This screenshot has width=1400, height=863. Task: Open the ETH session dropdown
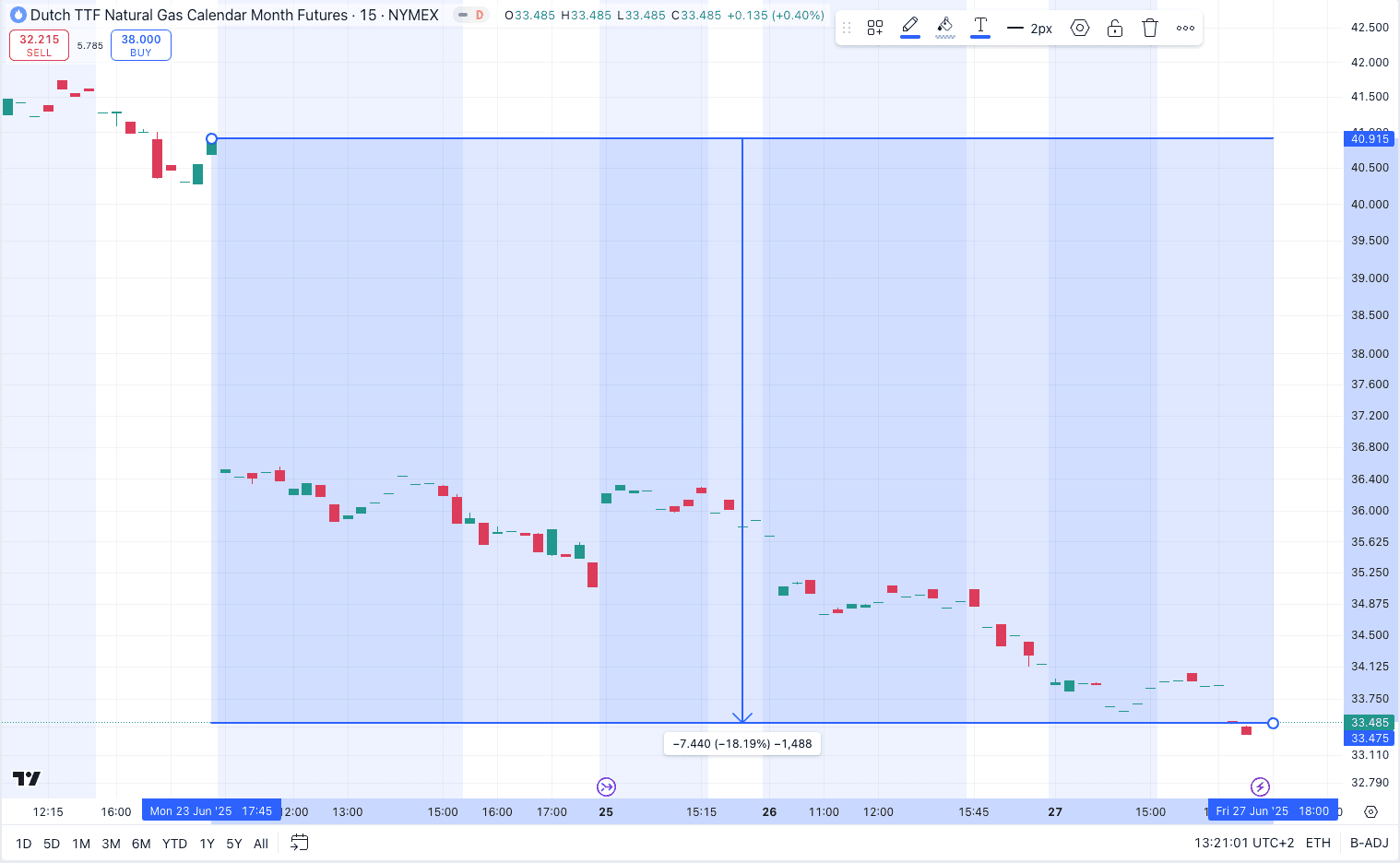pos(1318,843)
